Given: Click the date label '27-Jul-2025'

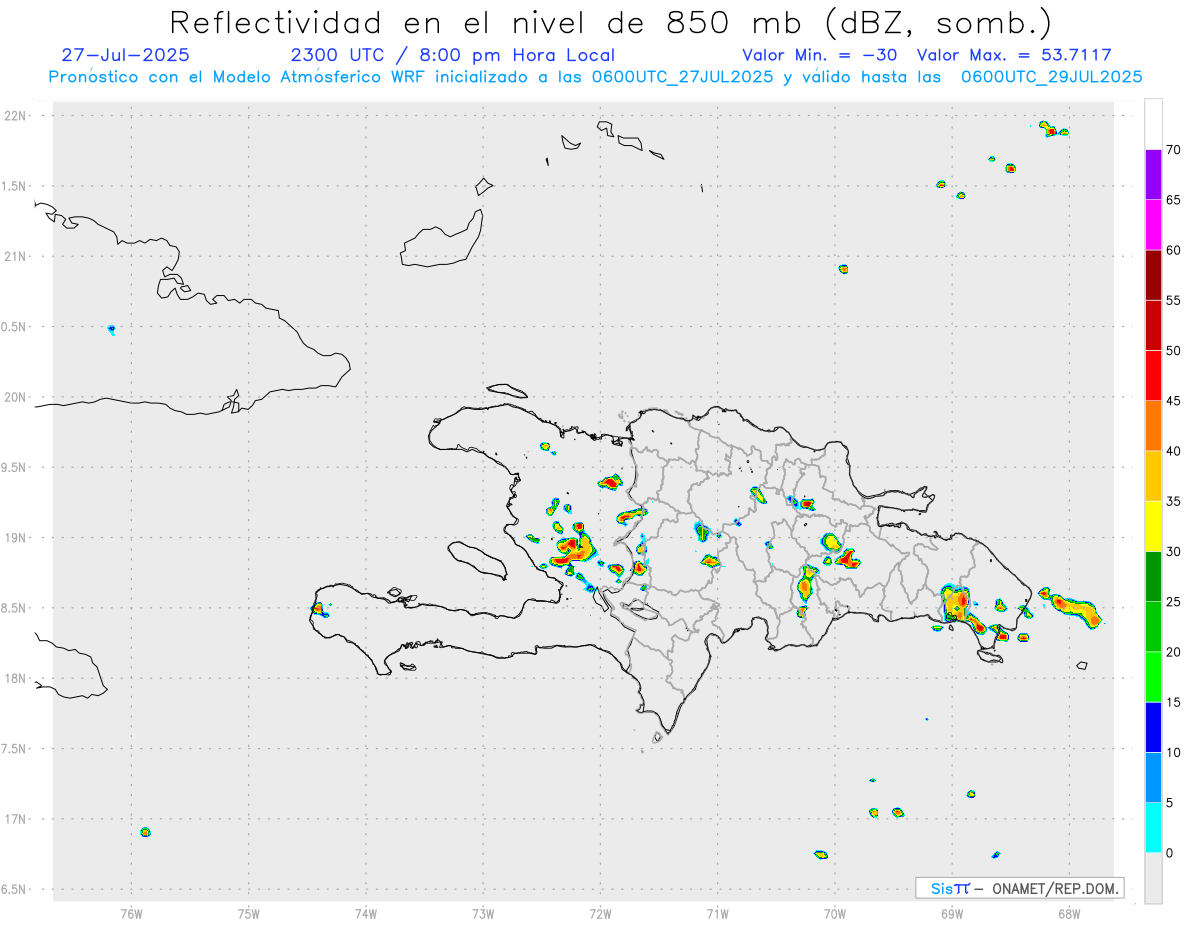Looking at the screenshot, I should pos(125,55).
